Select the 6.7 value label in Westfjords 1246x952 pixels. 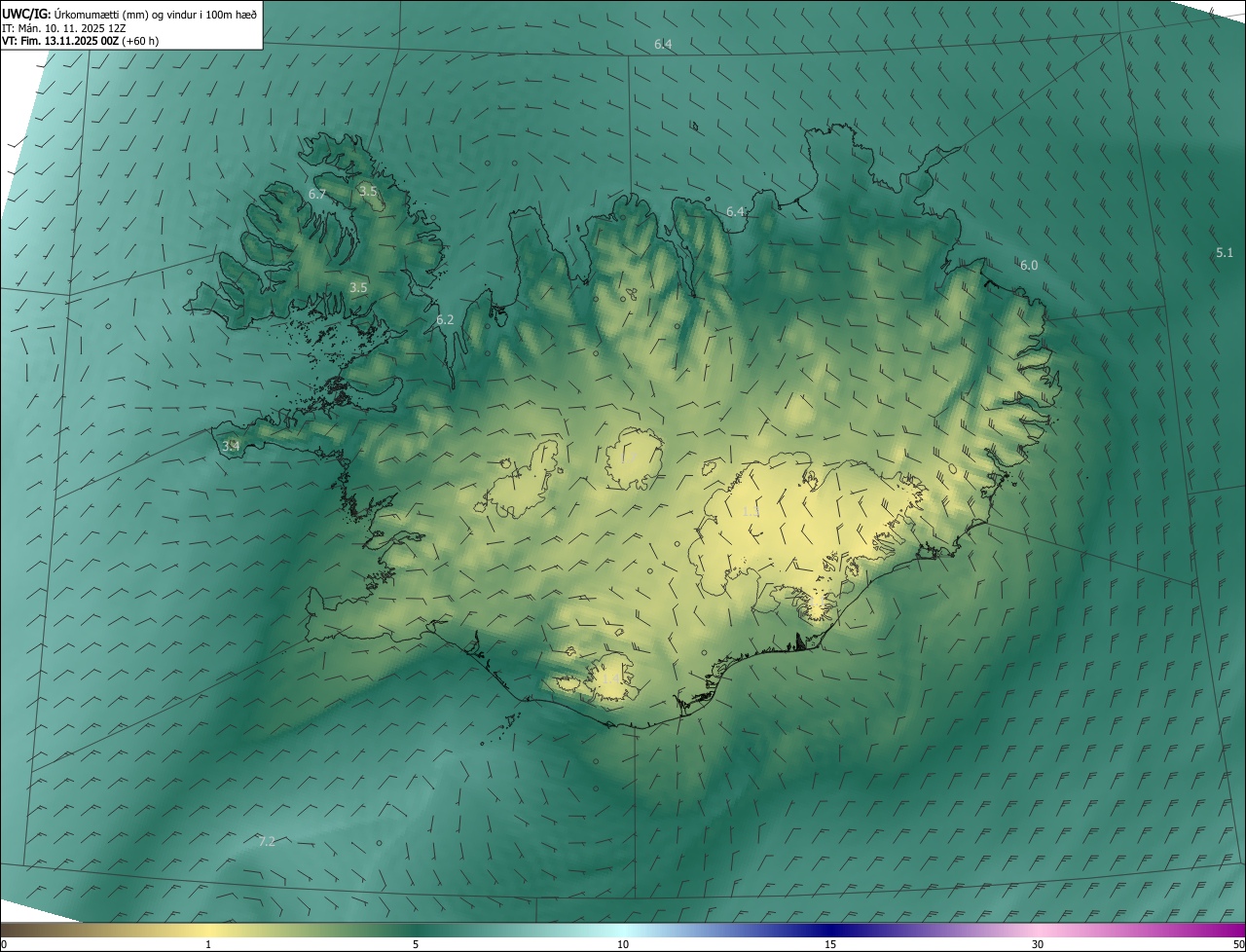(x=317, y=195)
